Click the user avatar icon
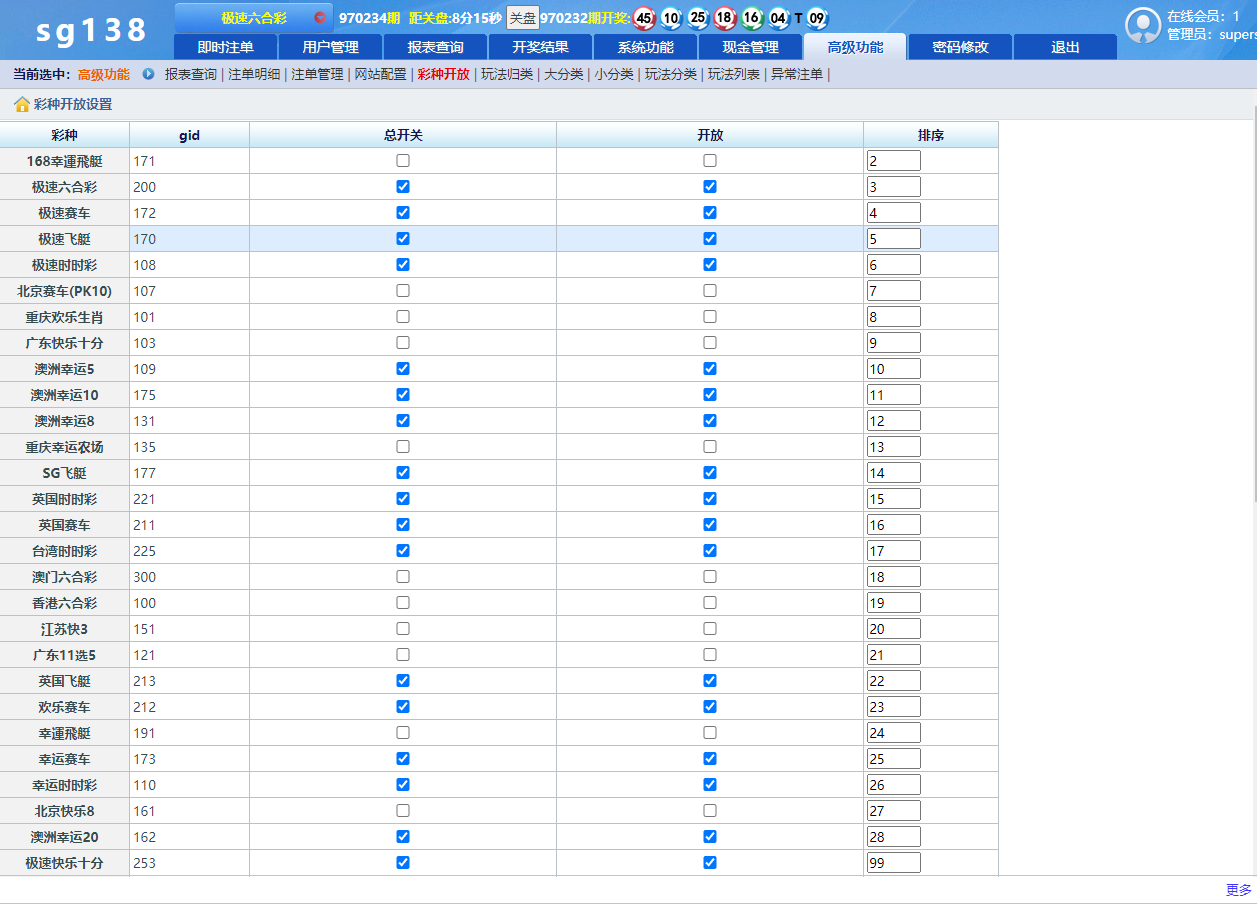This screenshot has height=910, width=1257. [x=1143, y=26]
